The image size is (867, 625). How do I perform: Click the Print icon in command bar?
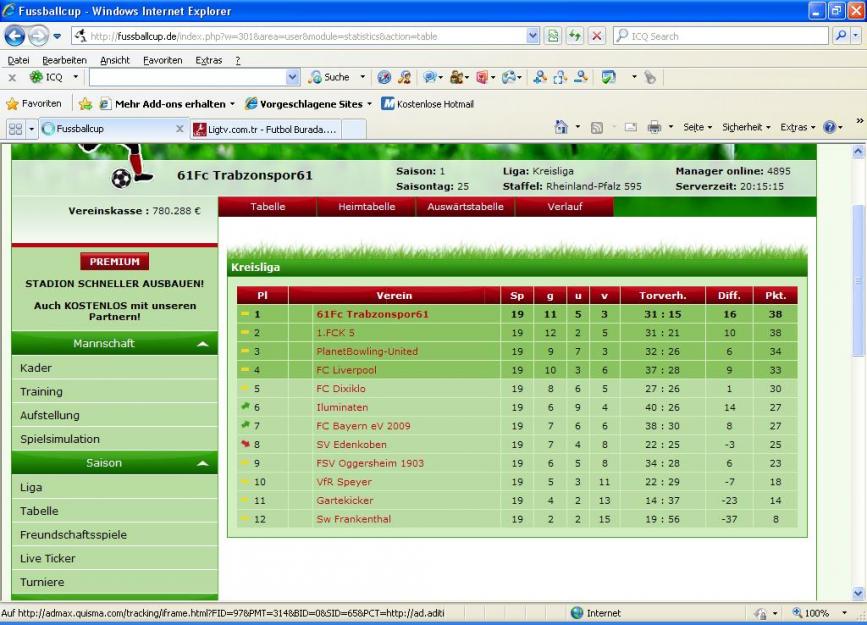[654, 128]
